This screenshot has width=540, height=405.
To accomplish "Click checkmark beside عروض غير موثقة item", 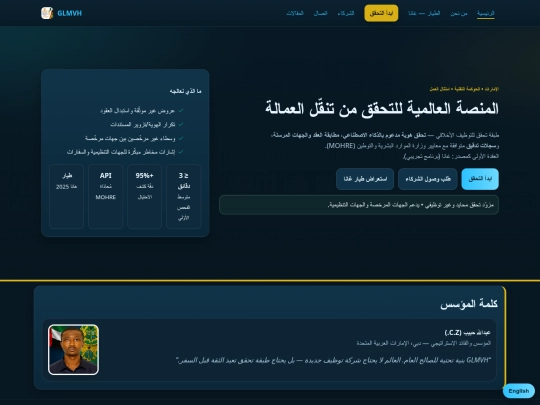I will pyautogui.click(x=181, y=111).
